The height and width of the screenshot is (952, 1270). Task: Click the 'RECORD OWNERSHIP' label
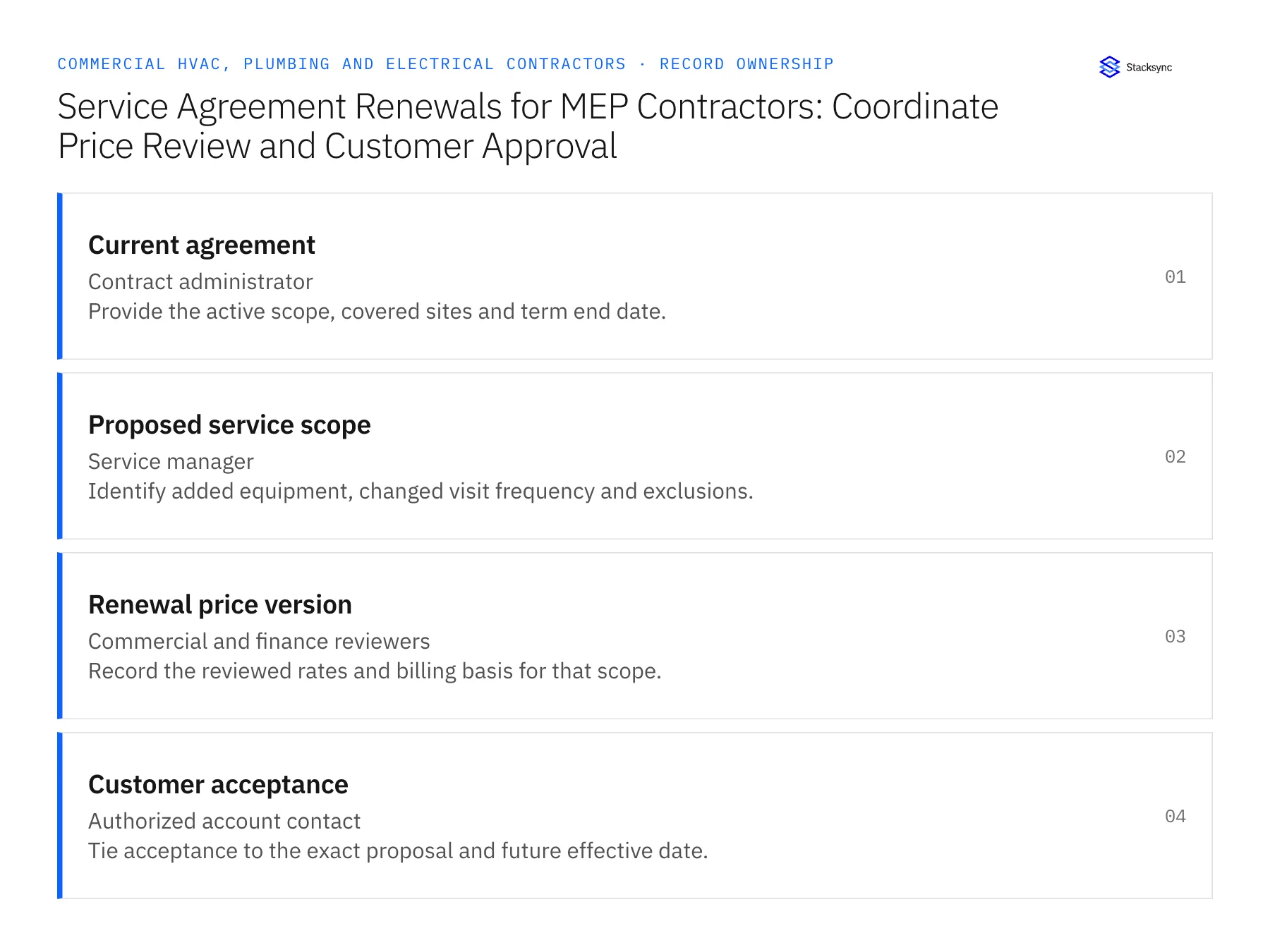pyautogui.click(x=746, y=64)
